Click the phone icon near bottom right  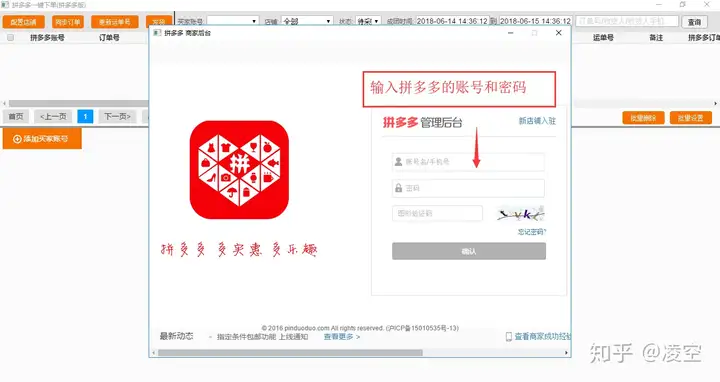click(509, 337)
